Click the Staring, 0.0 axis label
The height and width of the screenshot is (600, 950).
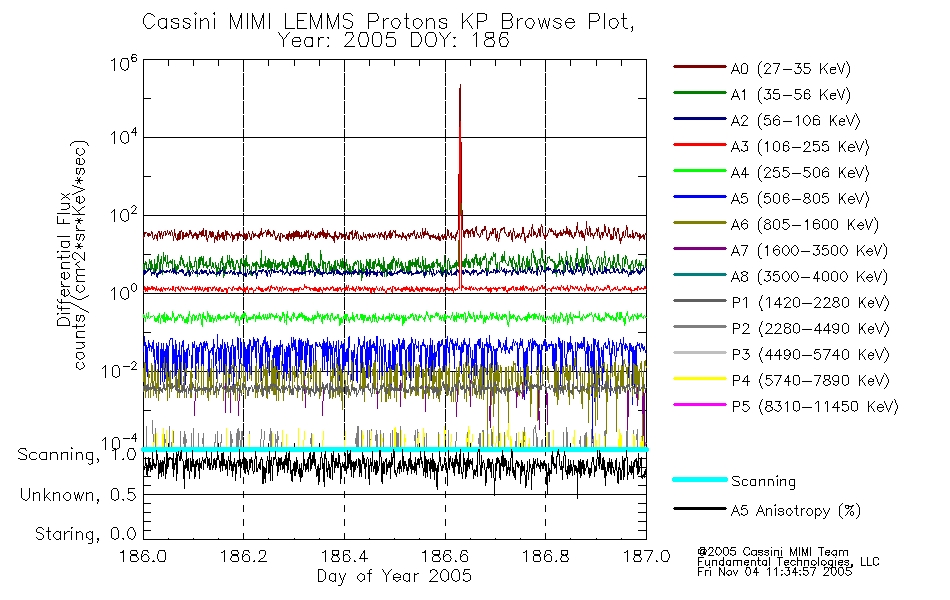click(85, 534)
